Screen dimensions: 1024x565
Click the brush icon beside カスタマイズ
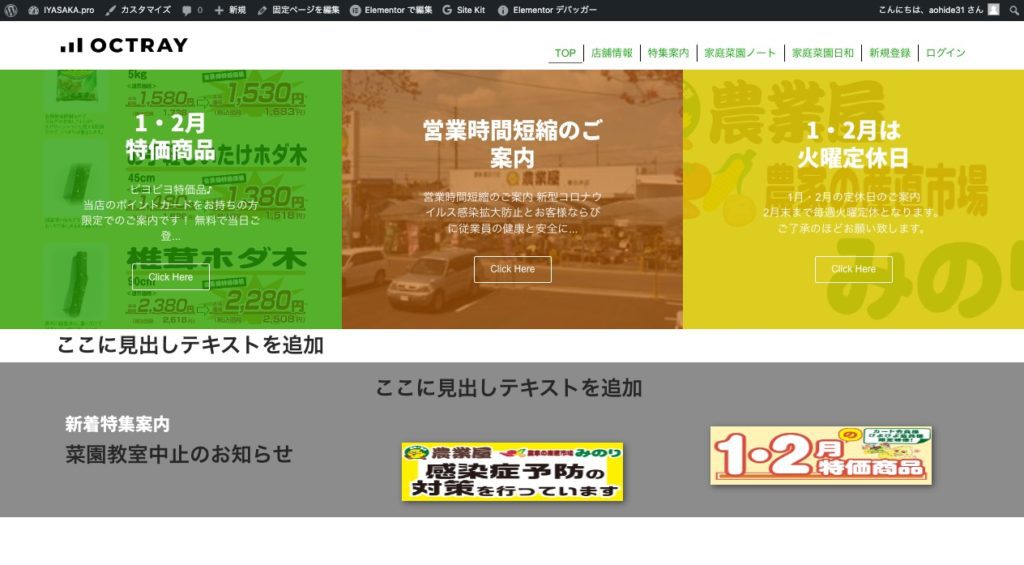(x=111, y=10)
